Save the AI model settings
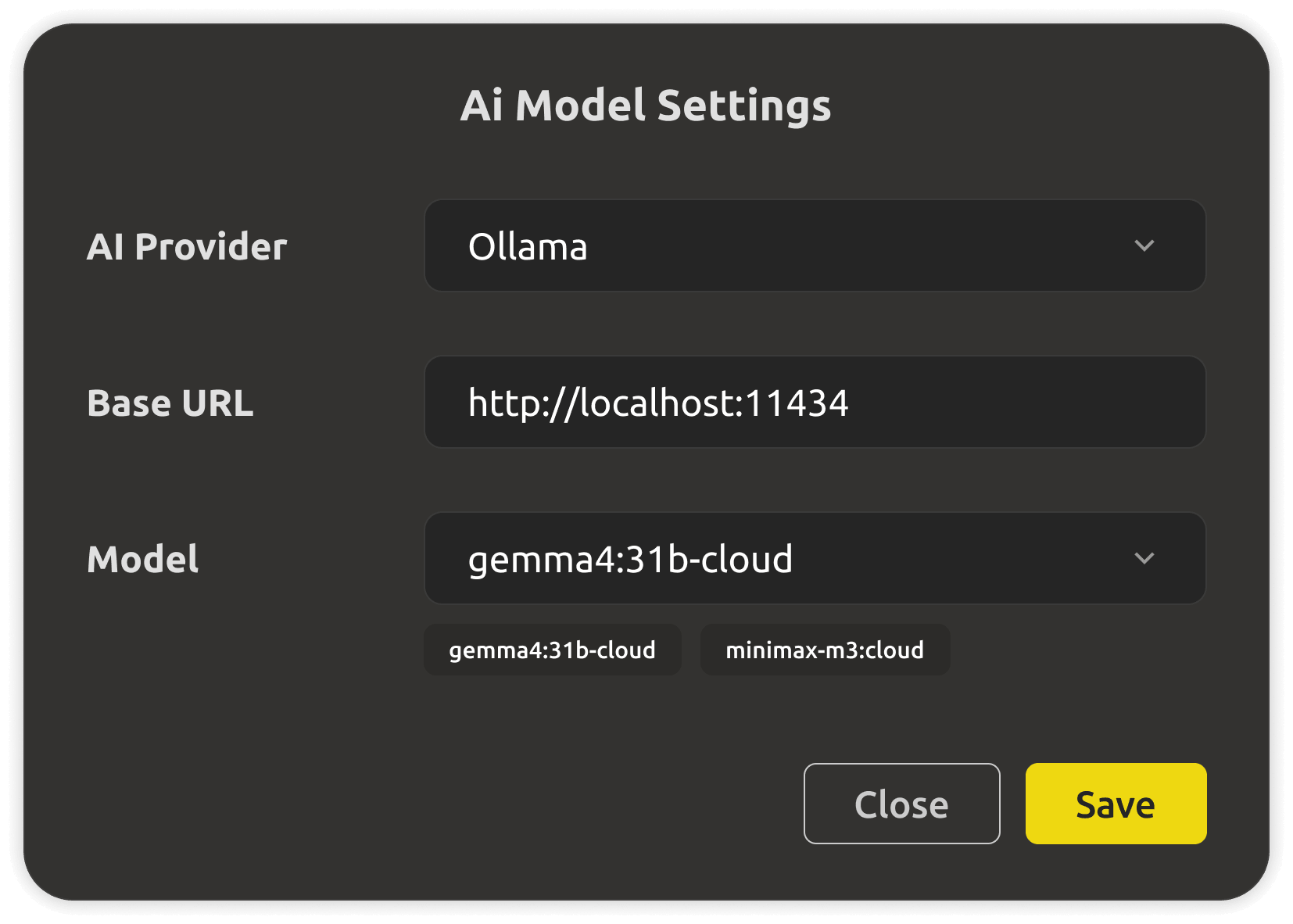The image size is (1293, 924). click(1116, 804)
